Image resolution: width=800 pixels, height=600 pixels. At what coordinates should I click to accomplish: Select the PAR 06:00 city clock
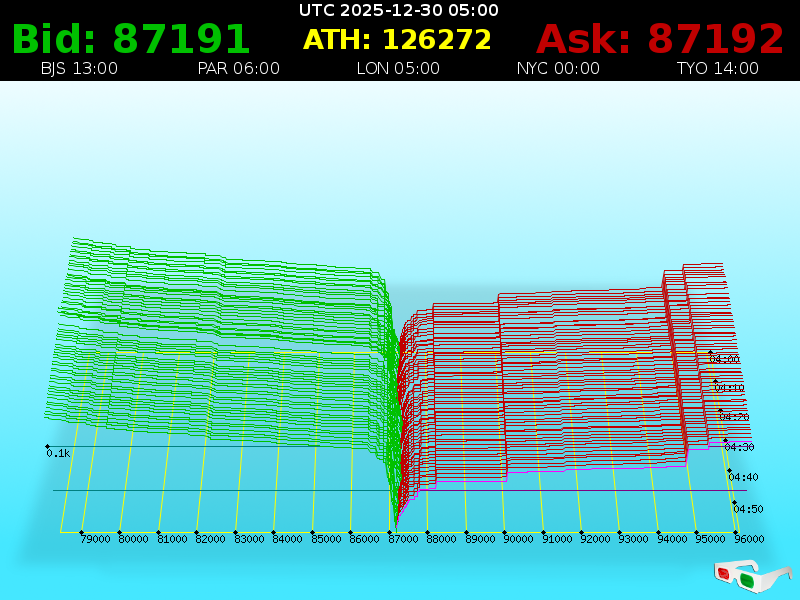(239, 69)
